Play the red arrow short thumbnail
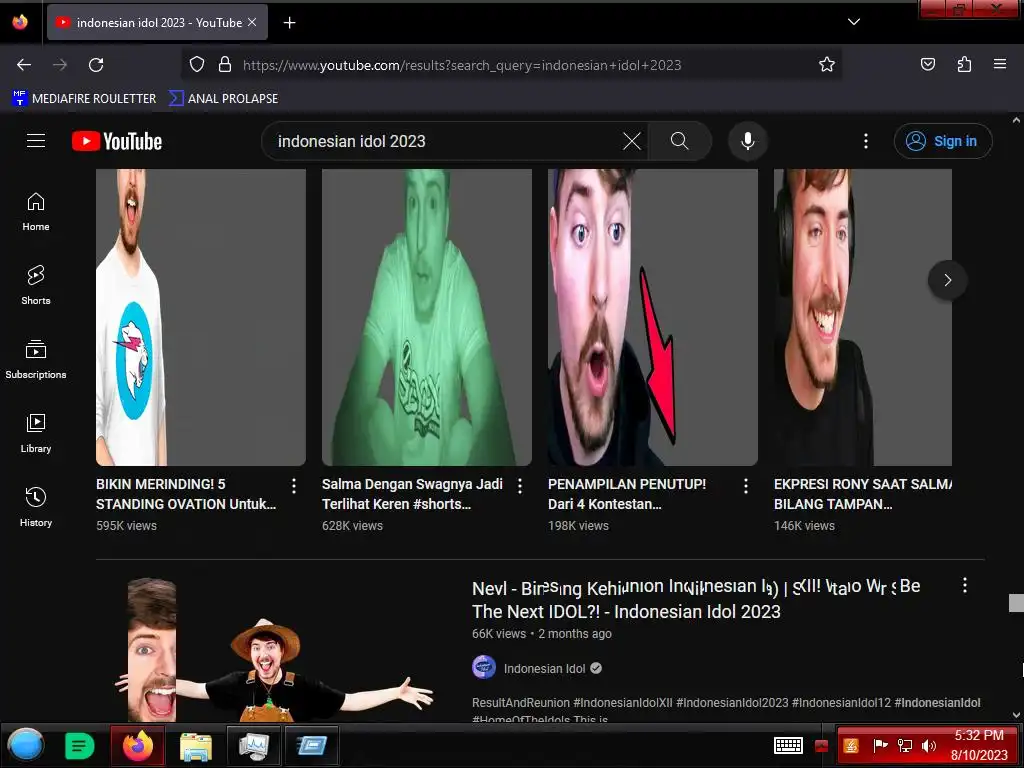 tap(652, 317)
